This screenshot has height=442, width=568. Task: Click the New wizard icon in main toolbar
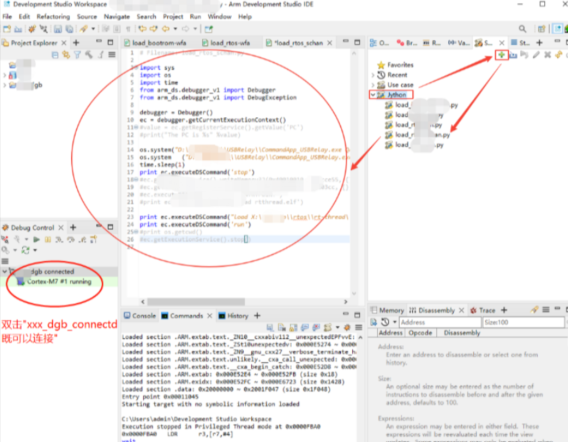[x=7, y=29]
